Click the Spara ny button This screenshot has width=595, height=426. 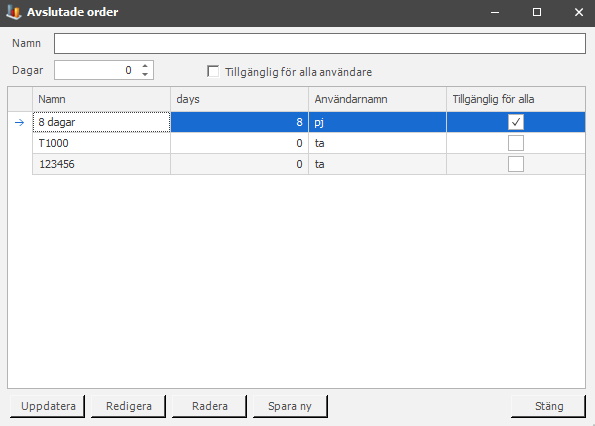290,406
